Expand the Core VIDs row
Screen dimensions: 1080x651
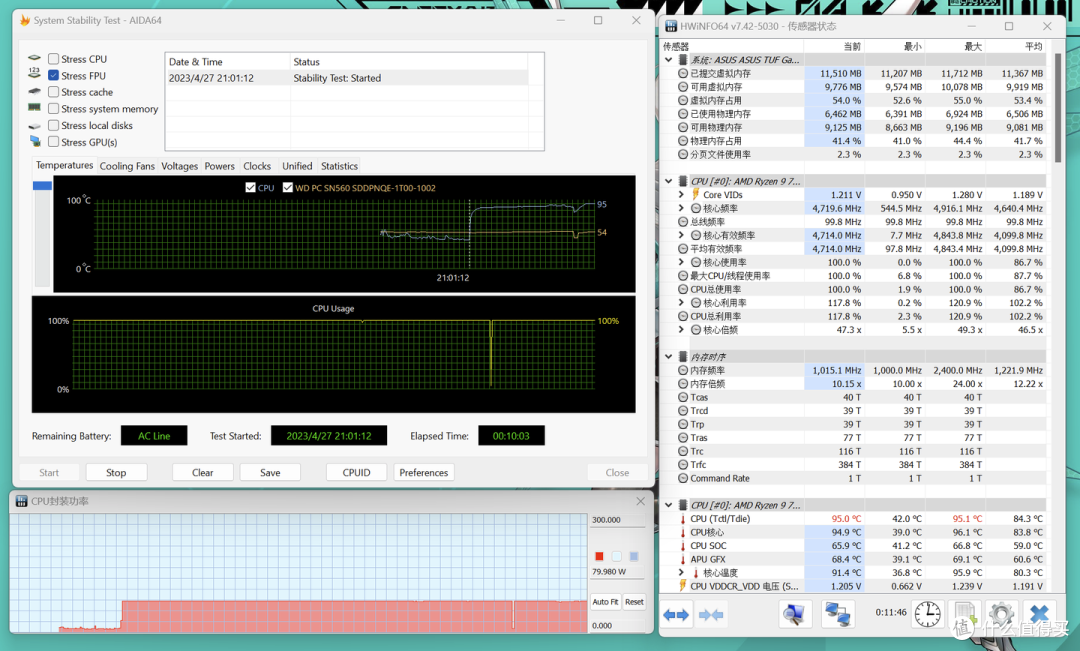coord(681,195)
